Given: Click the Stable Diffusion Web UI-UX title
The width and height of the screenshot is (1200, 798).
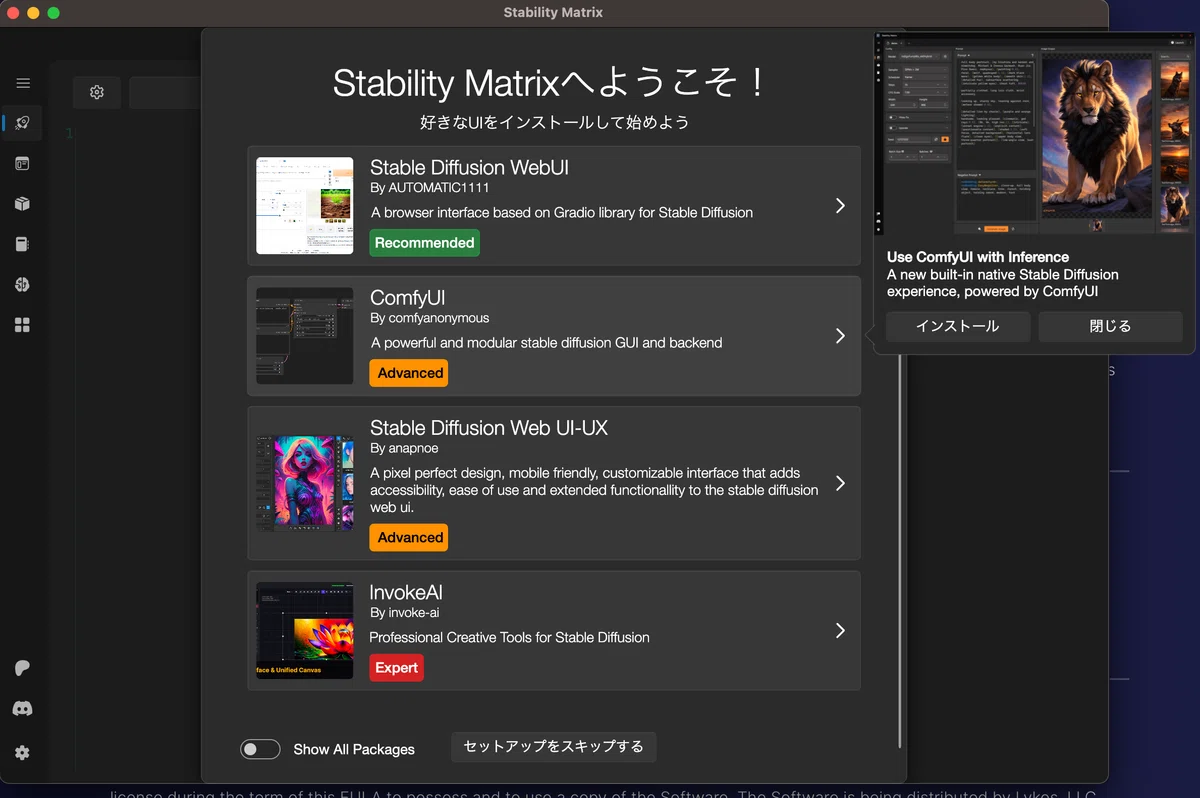Looking at the screenshot, I should tap(489, 428).
